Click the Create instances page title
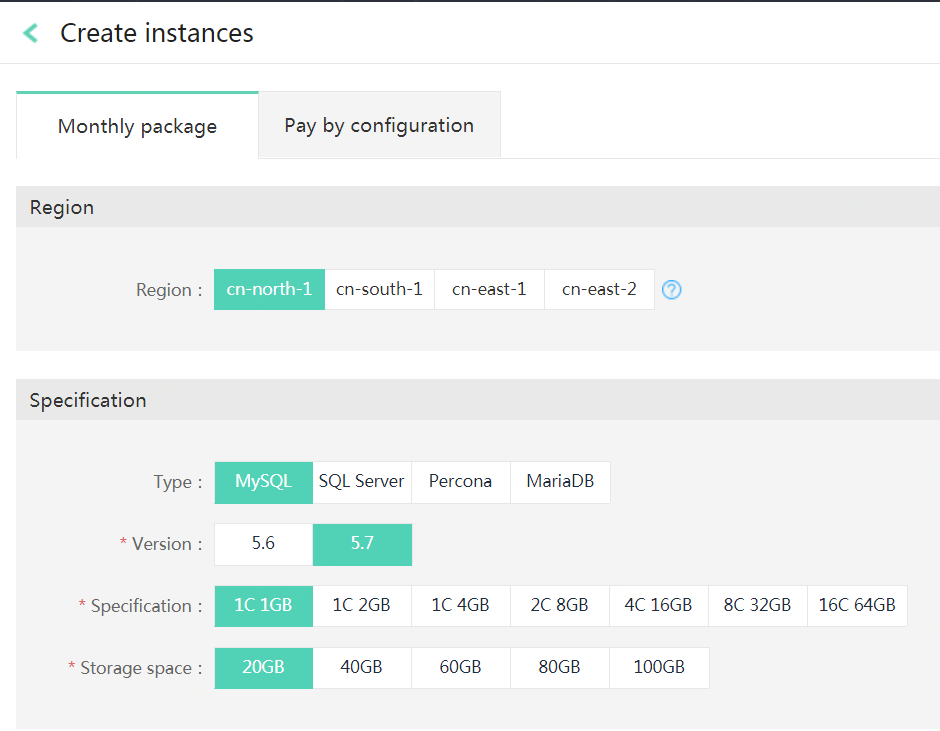The height and width of the screenshot is (731, 940). pyautogui.click(x=157, y=33)
